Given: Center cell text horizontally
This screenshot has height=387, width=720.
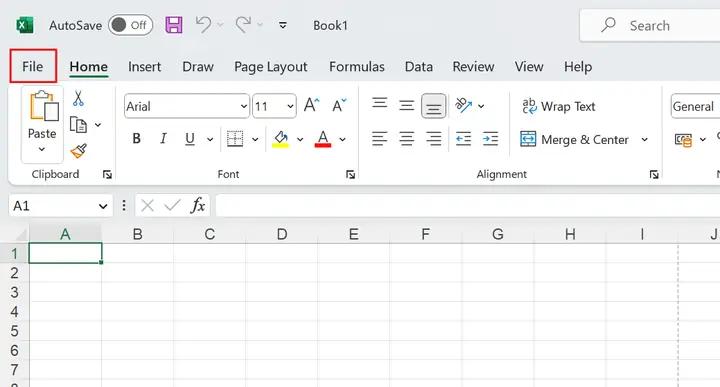Looking at the screenshot, I should tap(406, 138).
